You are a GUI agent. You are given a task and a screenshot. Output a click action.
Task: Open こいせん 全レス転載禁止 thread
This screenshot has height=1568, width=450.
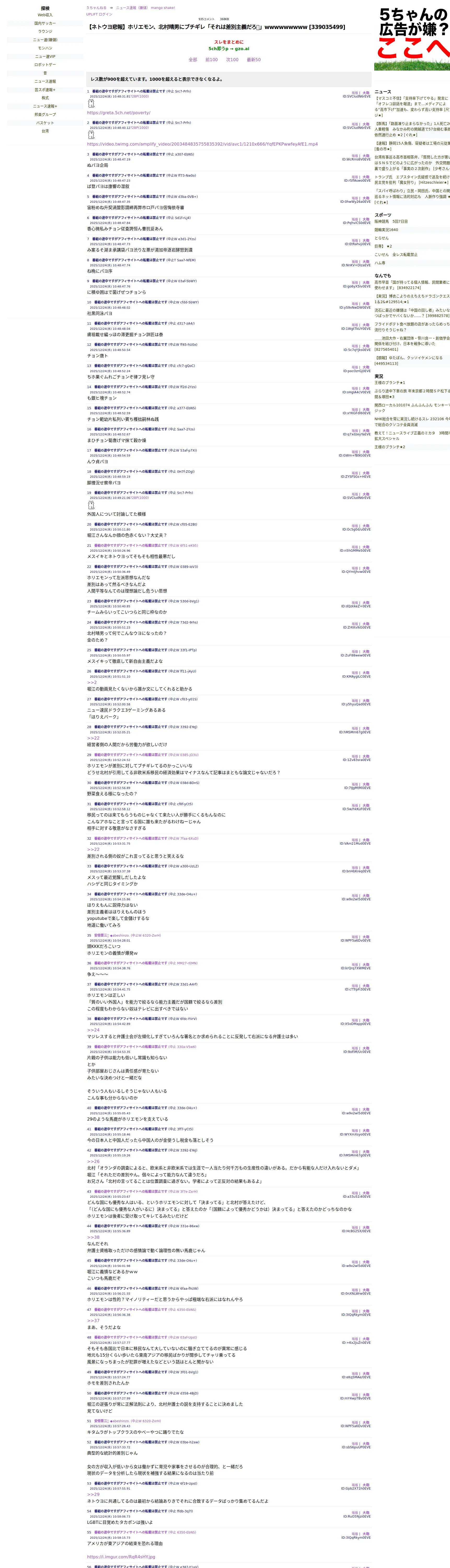point(396,255)
